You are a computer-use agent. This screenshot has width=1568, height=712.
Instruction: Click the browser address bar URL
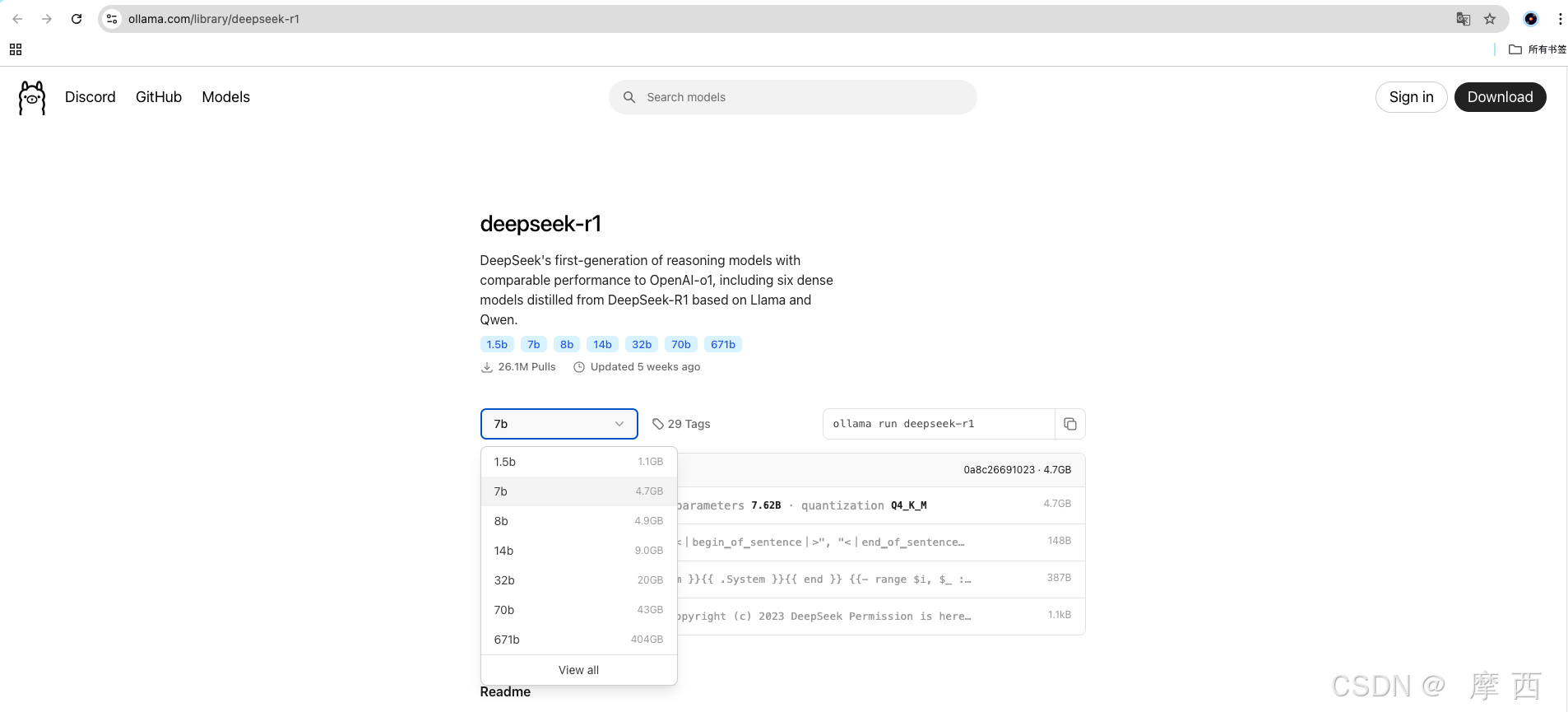(x=214, y=19)
